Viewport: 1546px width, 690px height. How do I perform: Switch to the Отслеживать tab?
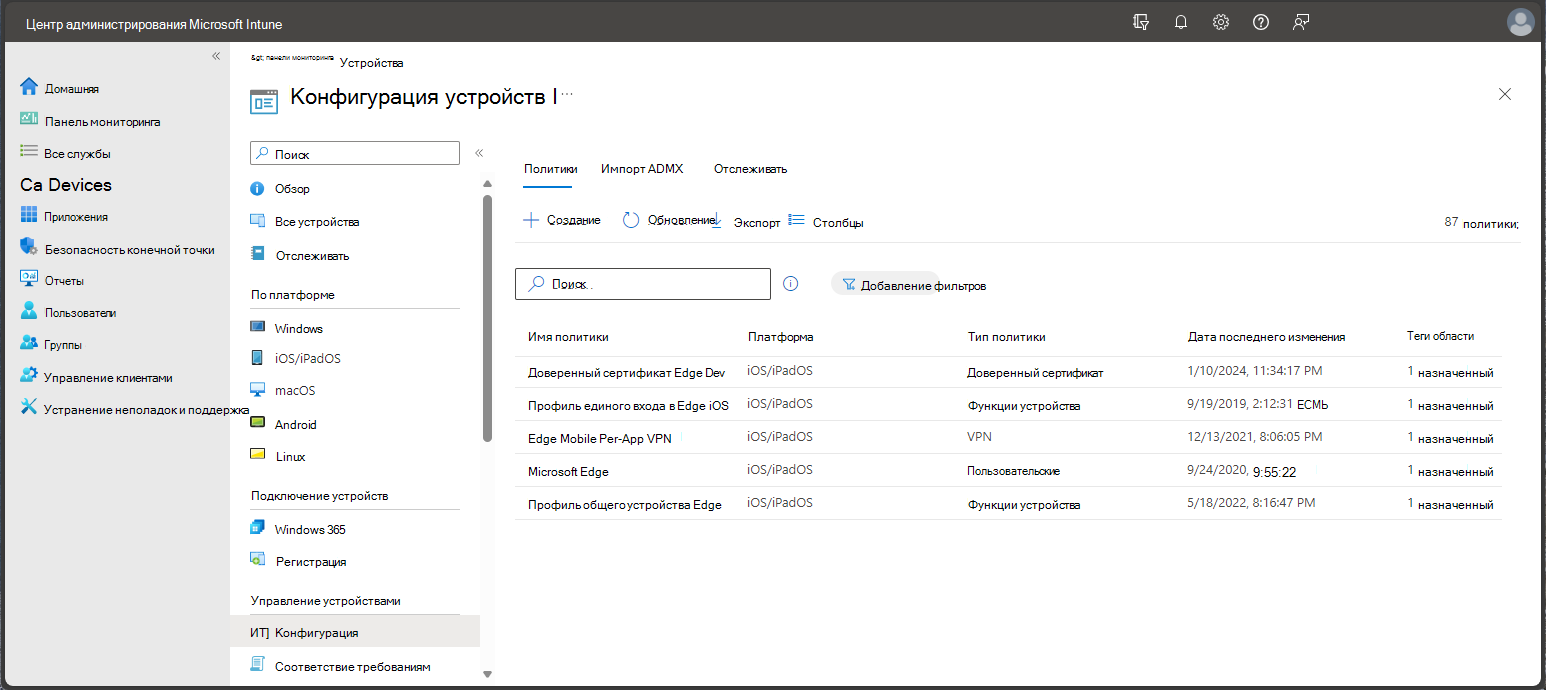point(751,169)
